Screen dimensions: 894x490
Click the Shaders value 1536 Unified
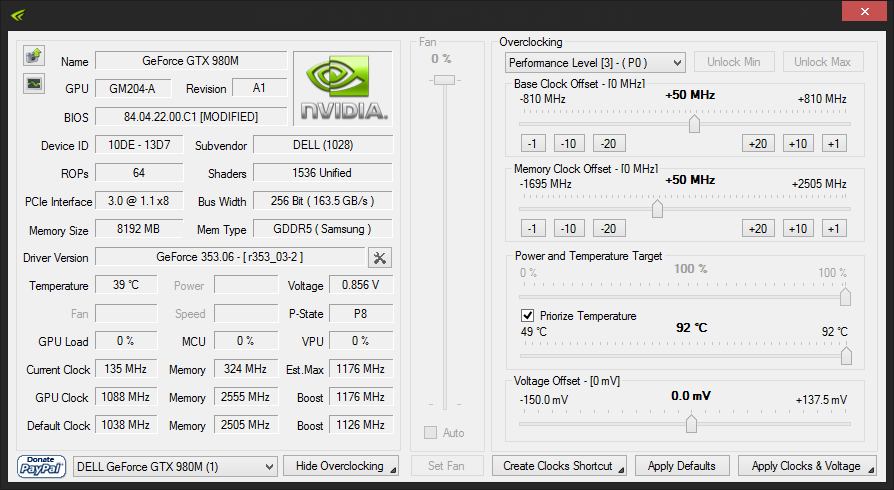pyautogui.click(x=323, y=173)
